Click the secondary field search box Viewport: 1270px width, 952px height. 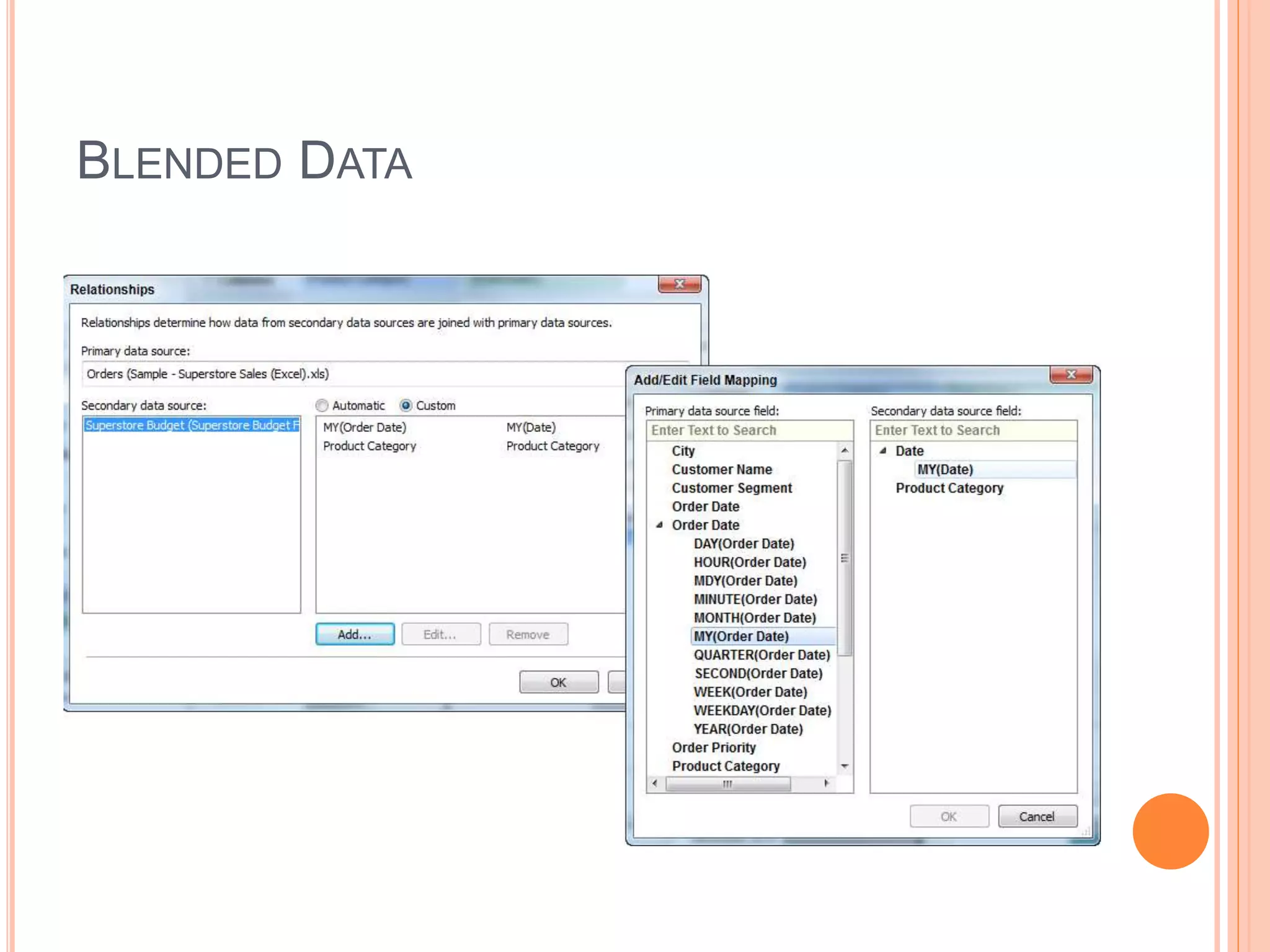coord(974,430)
